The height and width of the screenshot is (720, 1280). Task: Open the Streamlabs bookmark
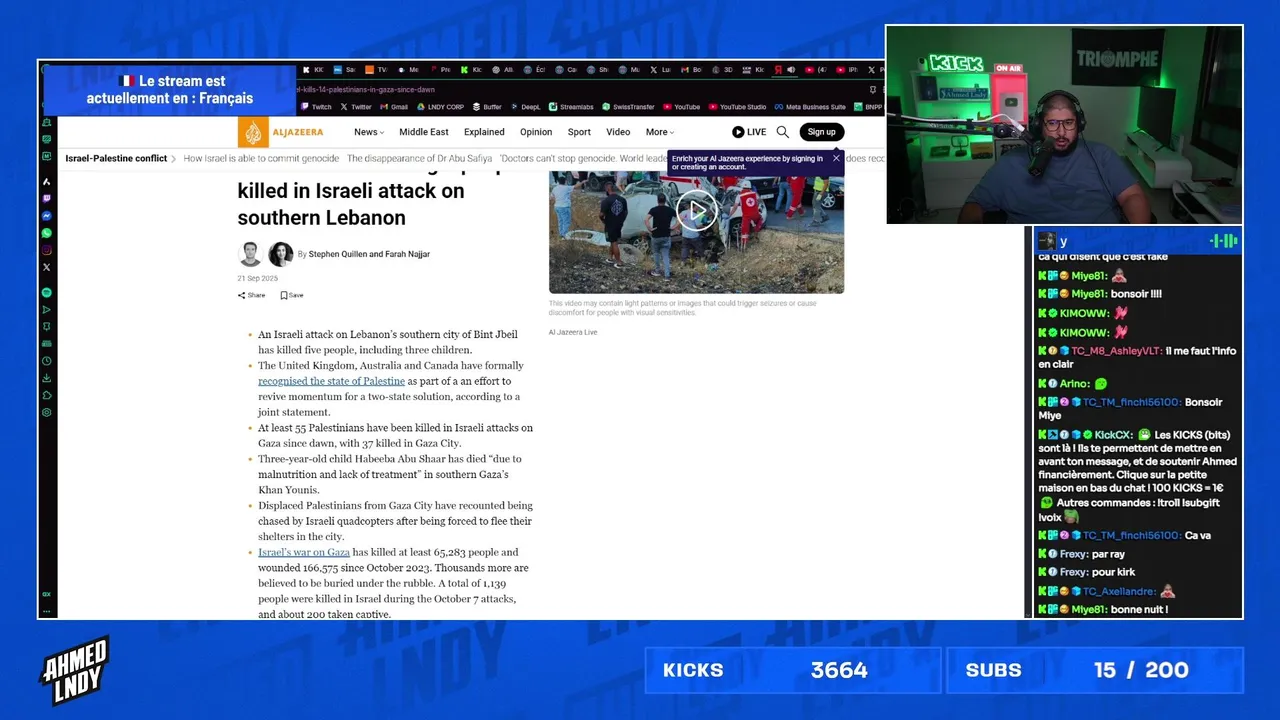572,106
